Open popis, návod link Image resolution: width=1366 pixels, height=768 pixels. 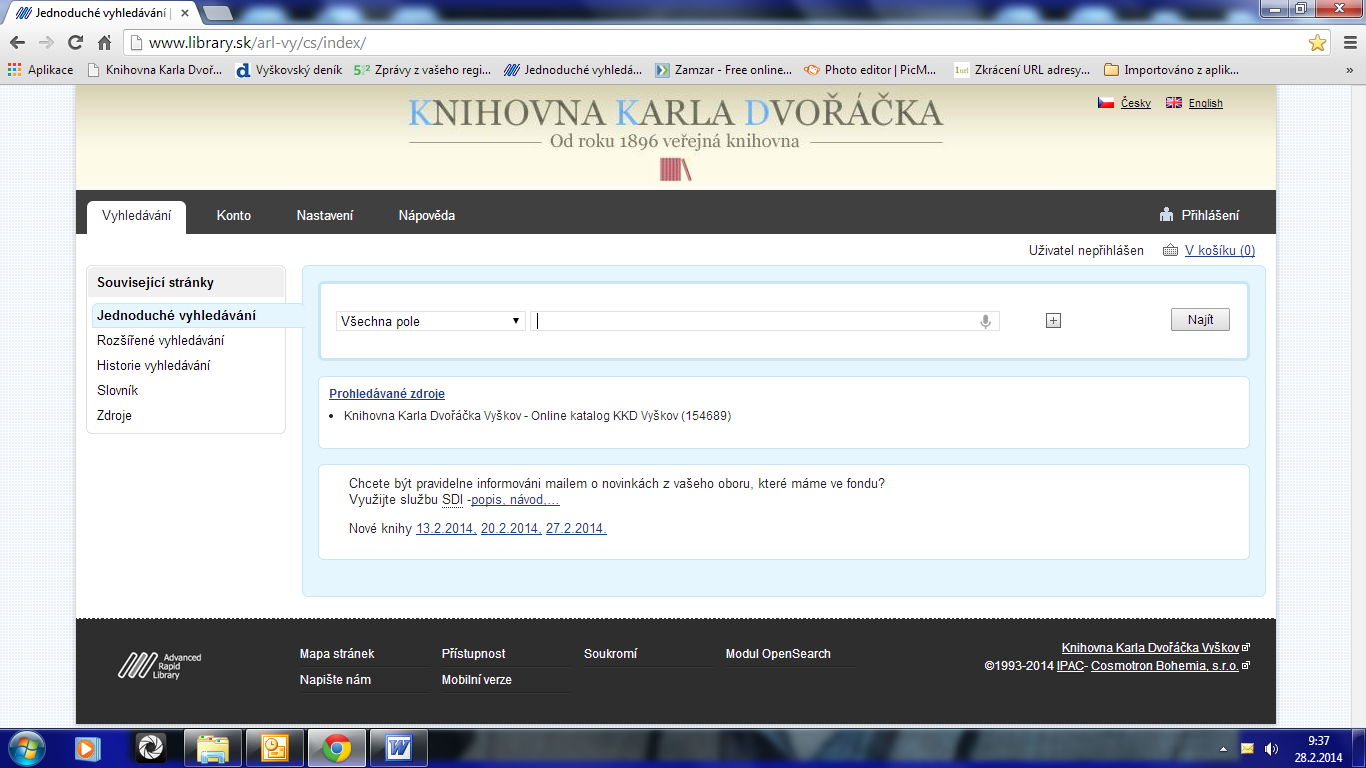[515, 500]
